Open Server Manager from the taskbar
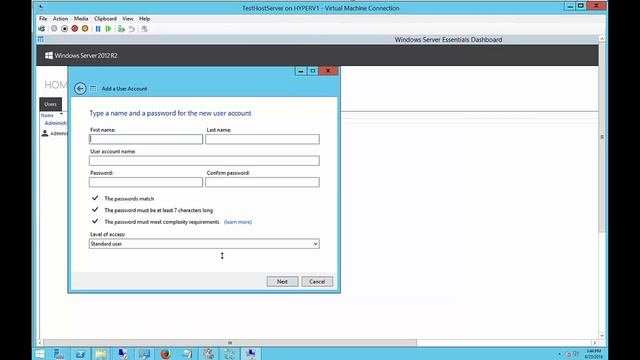 tap(59, 354)
